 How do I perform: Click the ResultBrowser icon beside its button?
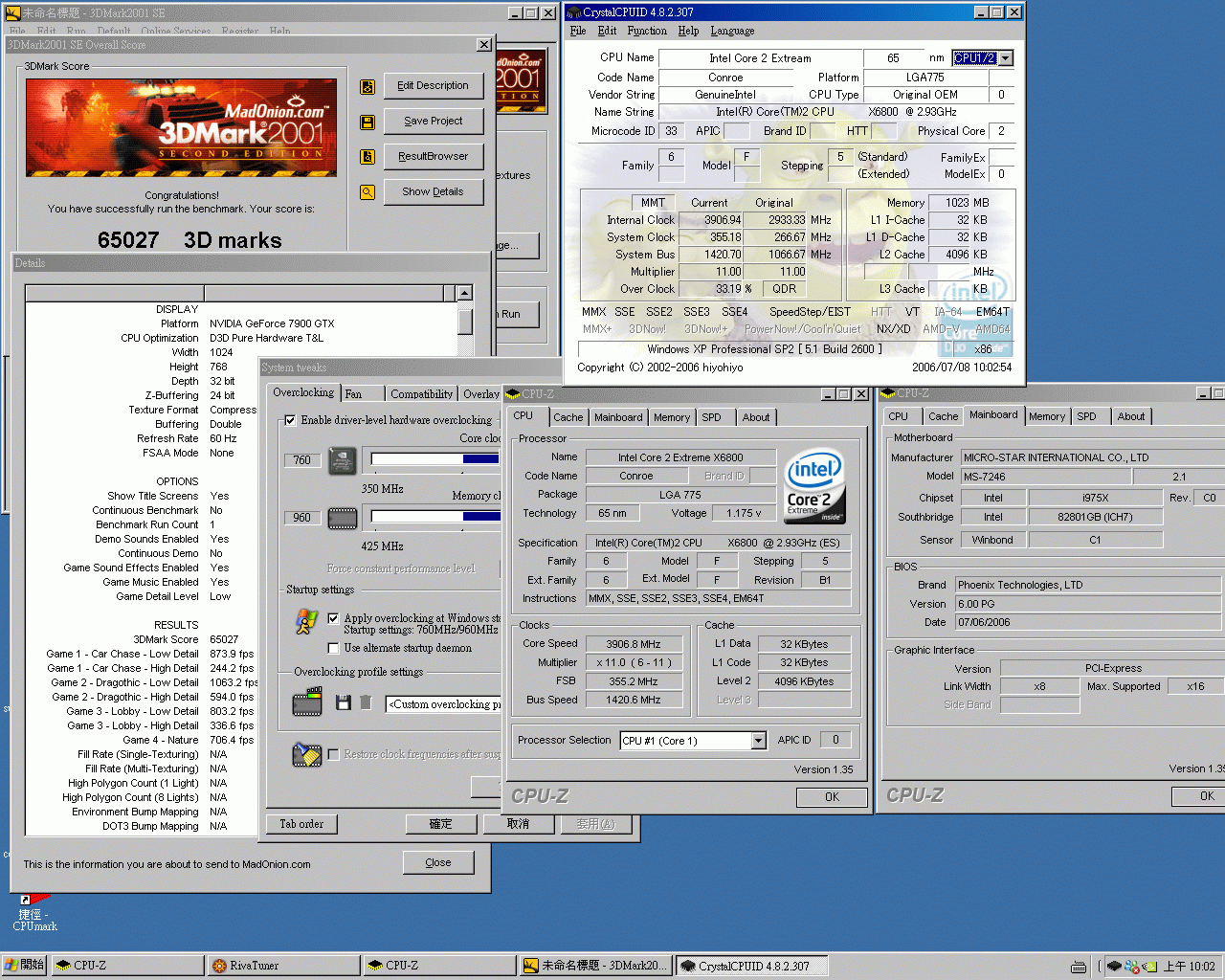[367, 157]
